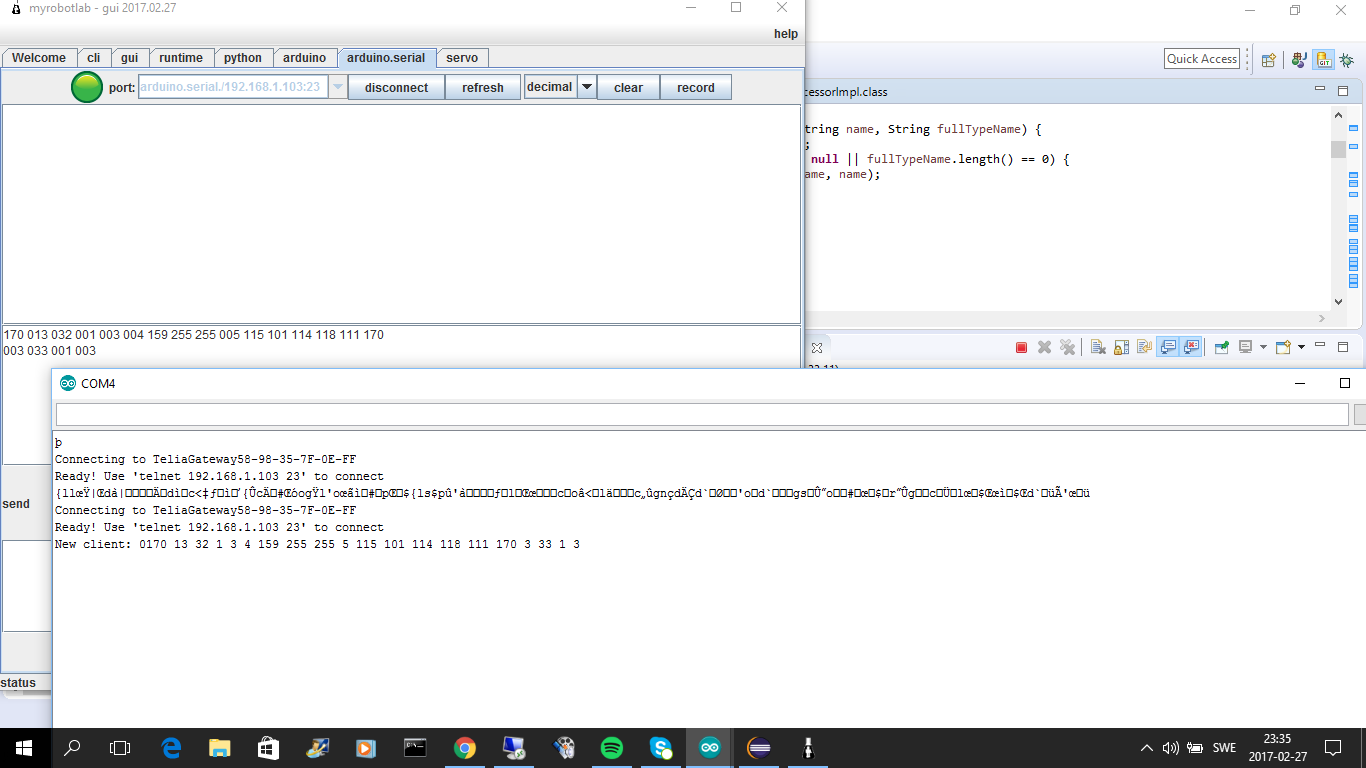Click the record button
This screenshot has height=768, width=1366.
[695, 87]
